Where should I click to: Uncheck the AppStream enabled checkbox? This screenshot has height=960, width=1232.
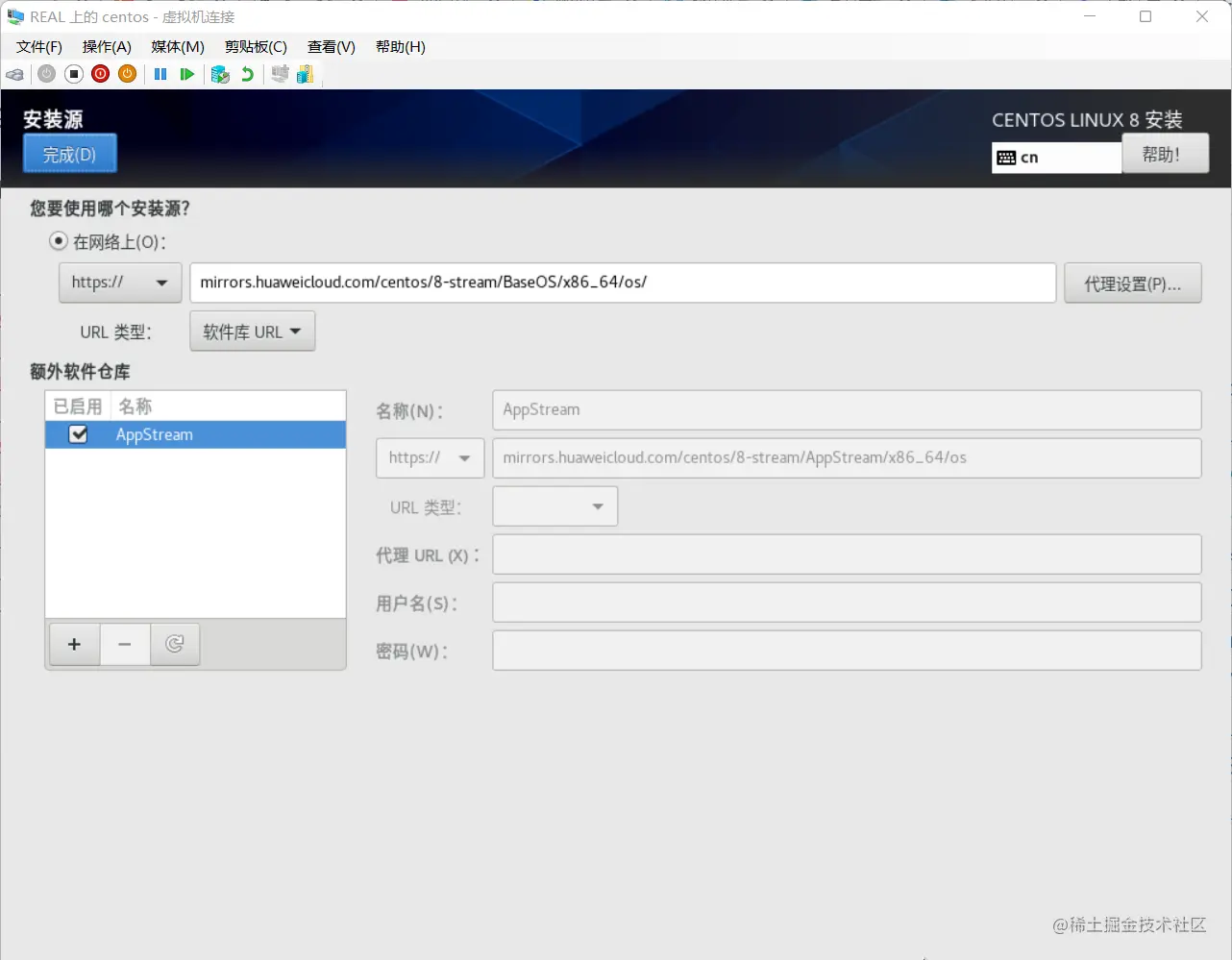coord(79,434)
